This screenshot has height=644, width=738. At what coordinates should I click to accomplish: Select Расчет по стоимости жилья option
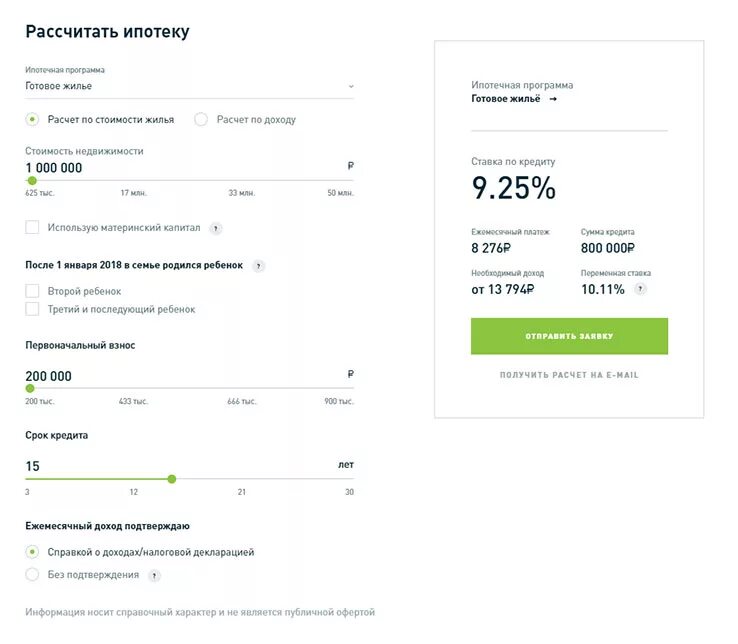pos(32,120)
